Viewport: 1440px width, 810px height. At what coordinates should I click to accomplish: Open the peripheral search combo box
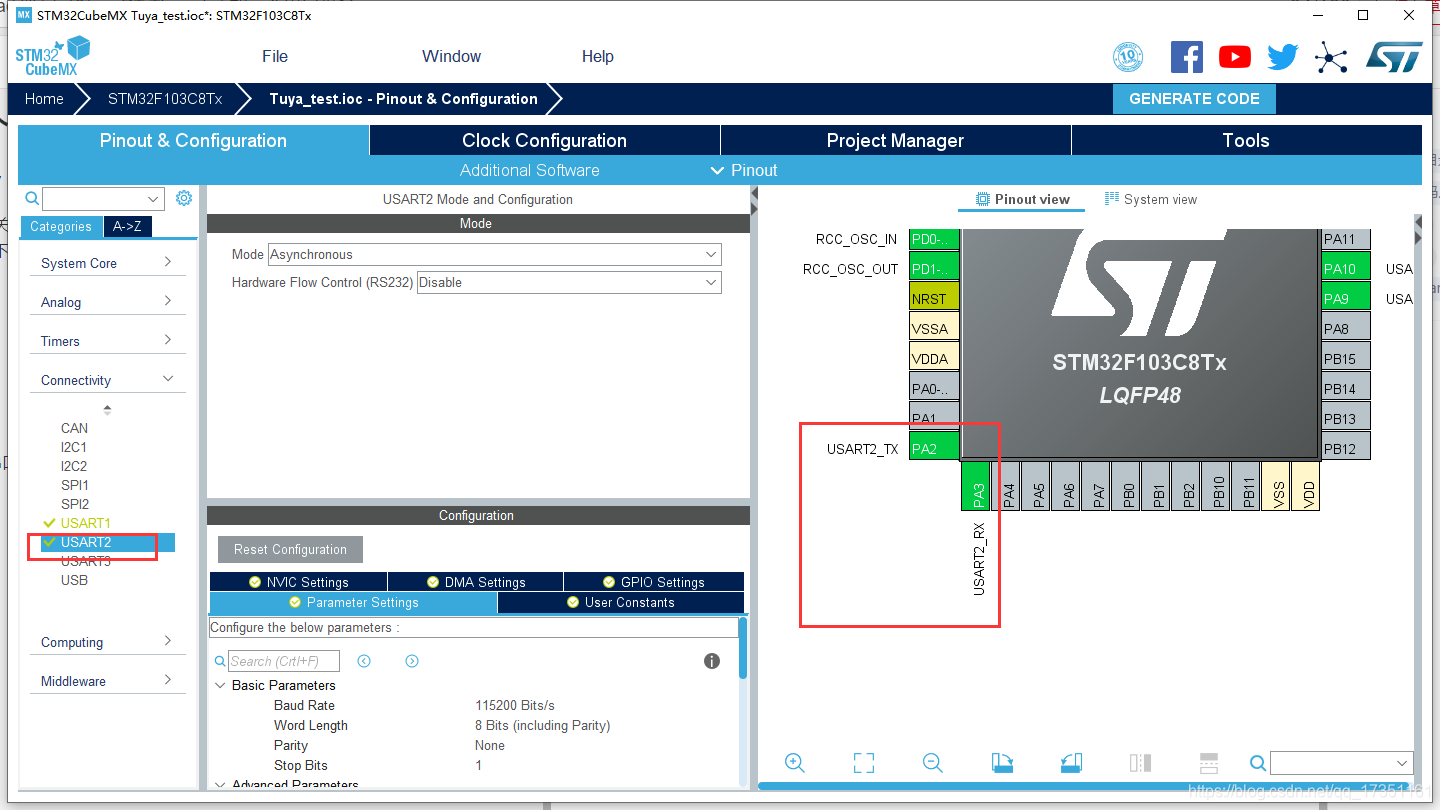click(103, 199)
